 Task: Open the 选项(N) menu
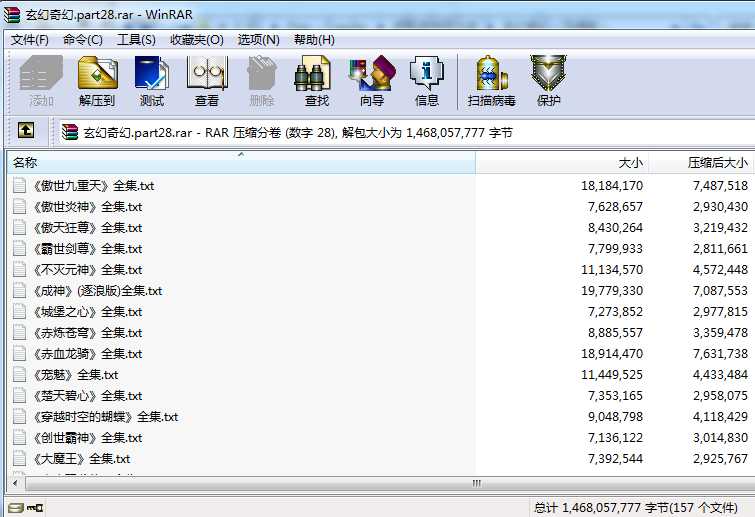pyautogui.click(x=259, y=40)
